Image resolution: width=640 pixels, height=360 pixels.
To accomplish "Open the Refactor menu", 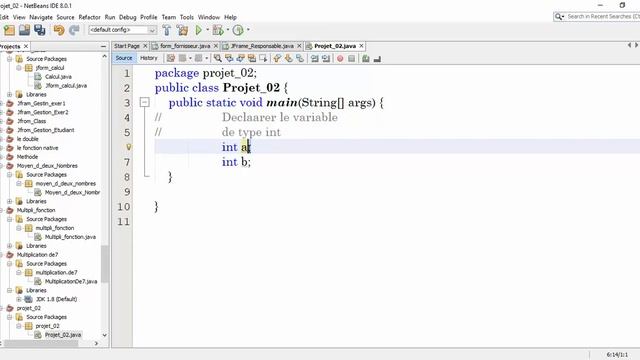I will (89, 17).
